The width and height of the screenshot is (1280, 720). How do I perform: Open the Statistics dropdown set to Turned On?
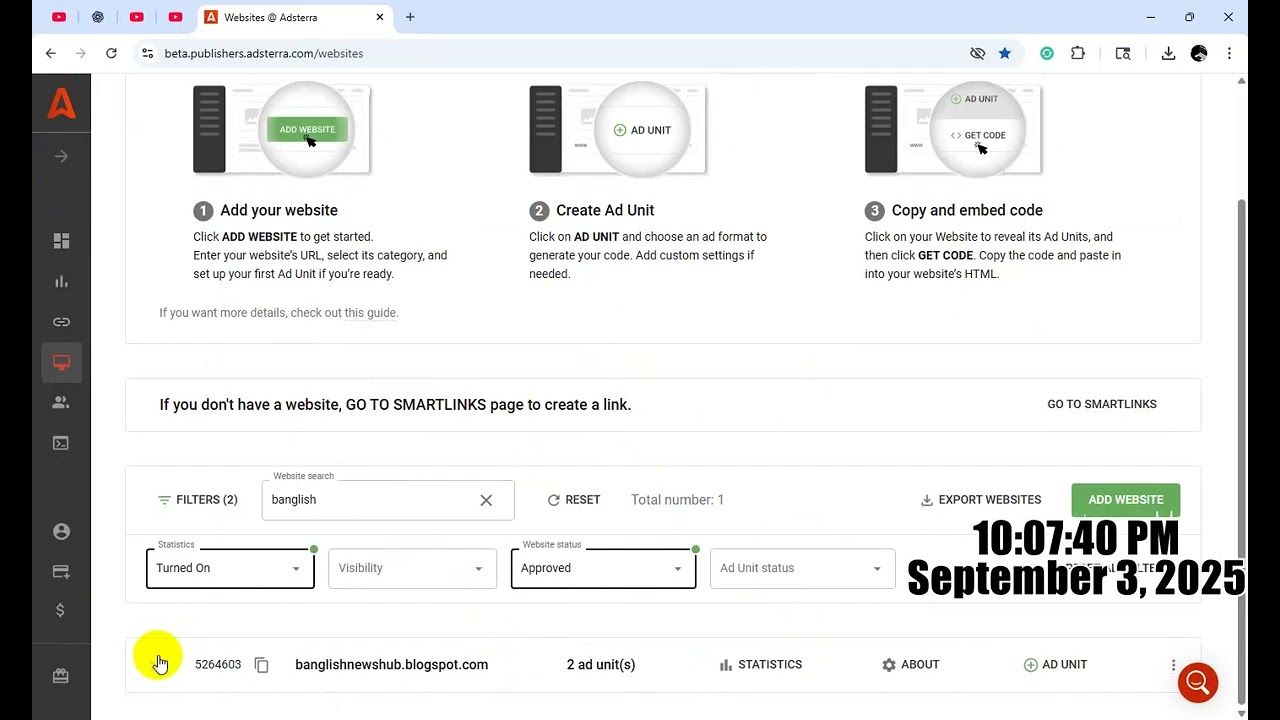point(230,568)
